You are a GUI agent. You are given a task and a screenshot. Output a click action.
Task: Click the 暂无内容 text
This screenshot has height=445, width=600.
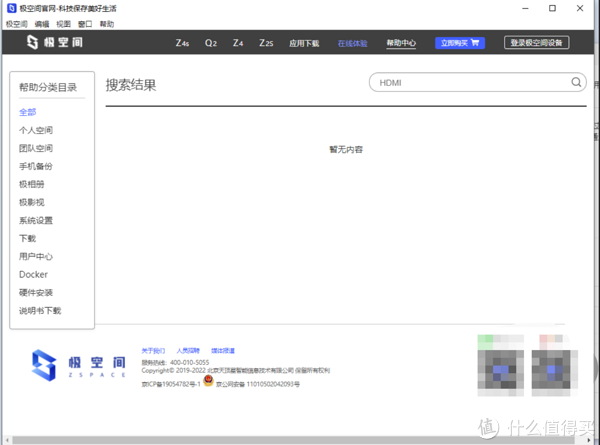346,149
